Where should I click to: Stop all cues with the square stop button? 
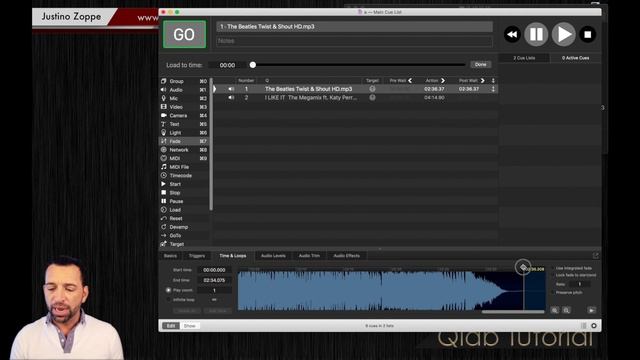pos(588,35)
